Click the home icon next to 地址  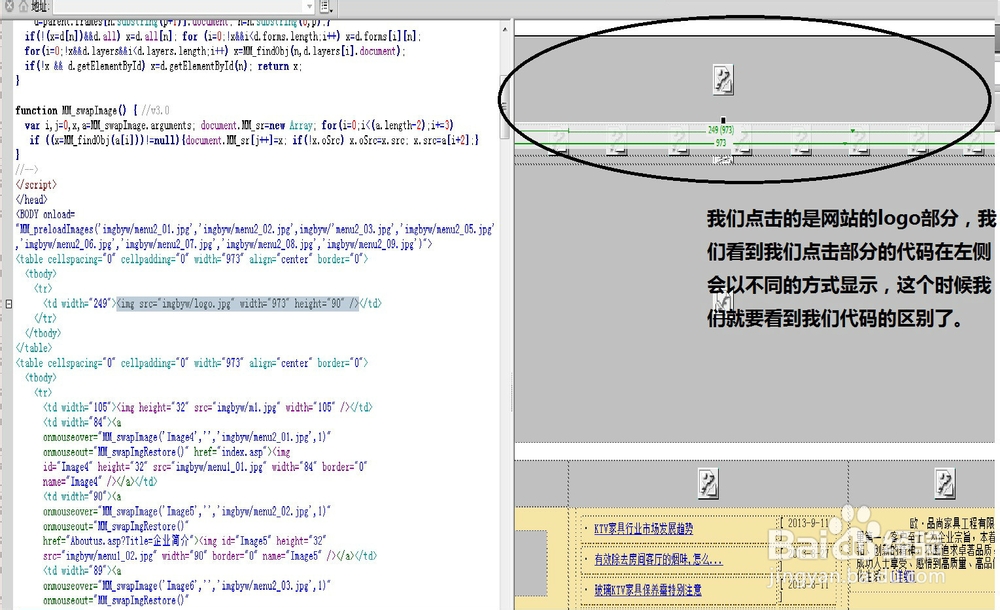23,6
